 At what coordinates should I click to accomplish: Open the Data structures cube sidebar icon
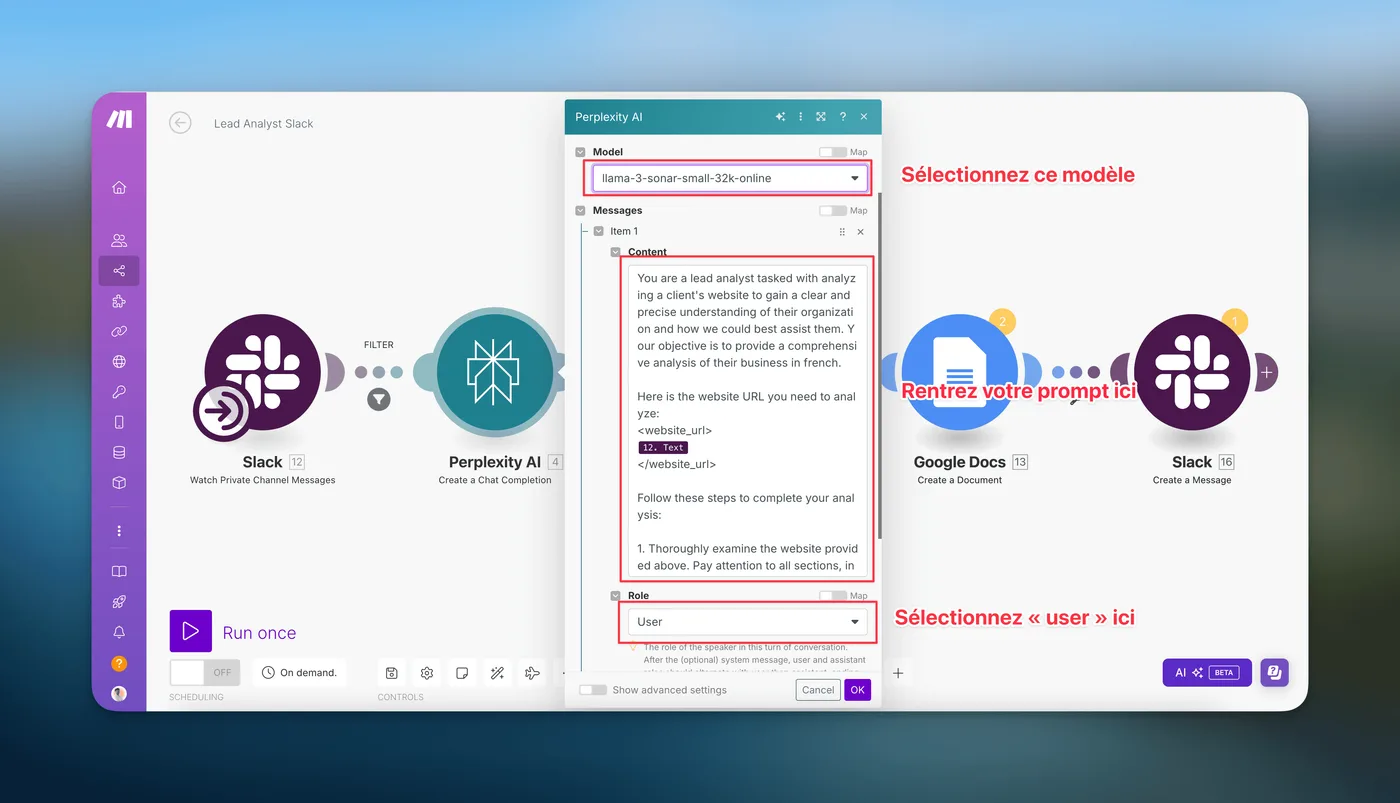pyautogui.click(x=119, y=483)
